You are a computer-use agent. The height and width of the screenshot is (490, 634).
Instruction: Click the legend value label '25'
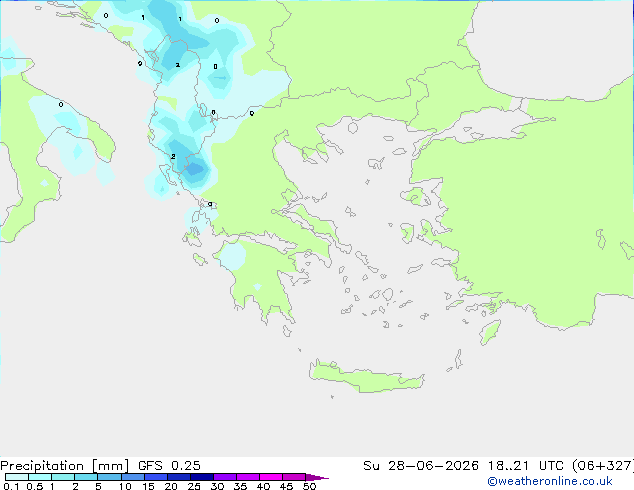(x=194, y=486)
